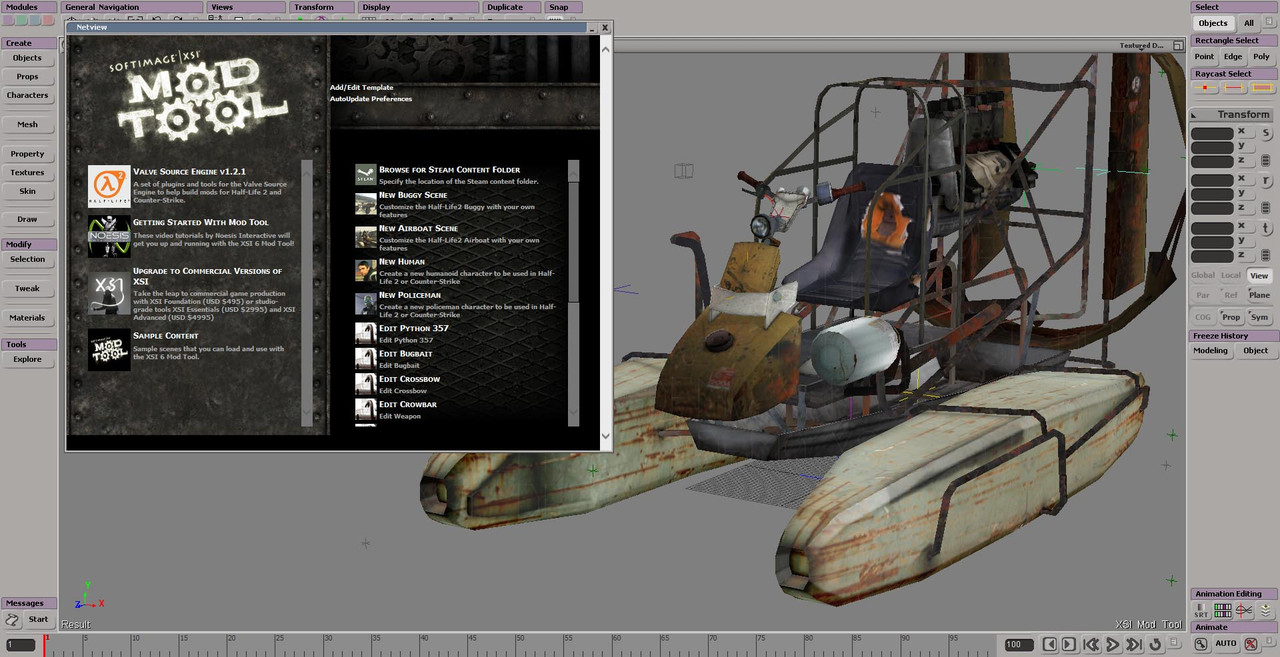The width and height of the screenshot is (1280, 657).
Task: Click the New Airboat Scene thumbnail icon
Action: (x=366, y=237)
